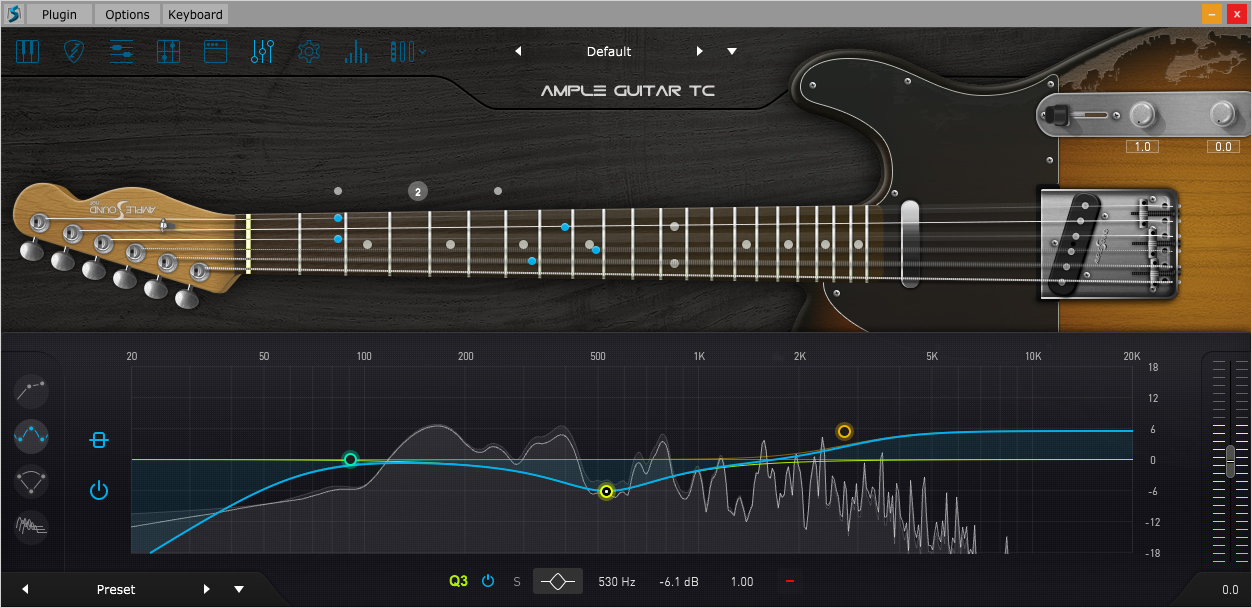Click the second guitar knob above 0.0
The width and height of the screenshot is (1252, 608).
click(1223, 115)
